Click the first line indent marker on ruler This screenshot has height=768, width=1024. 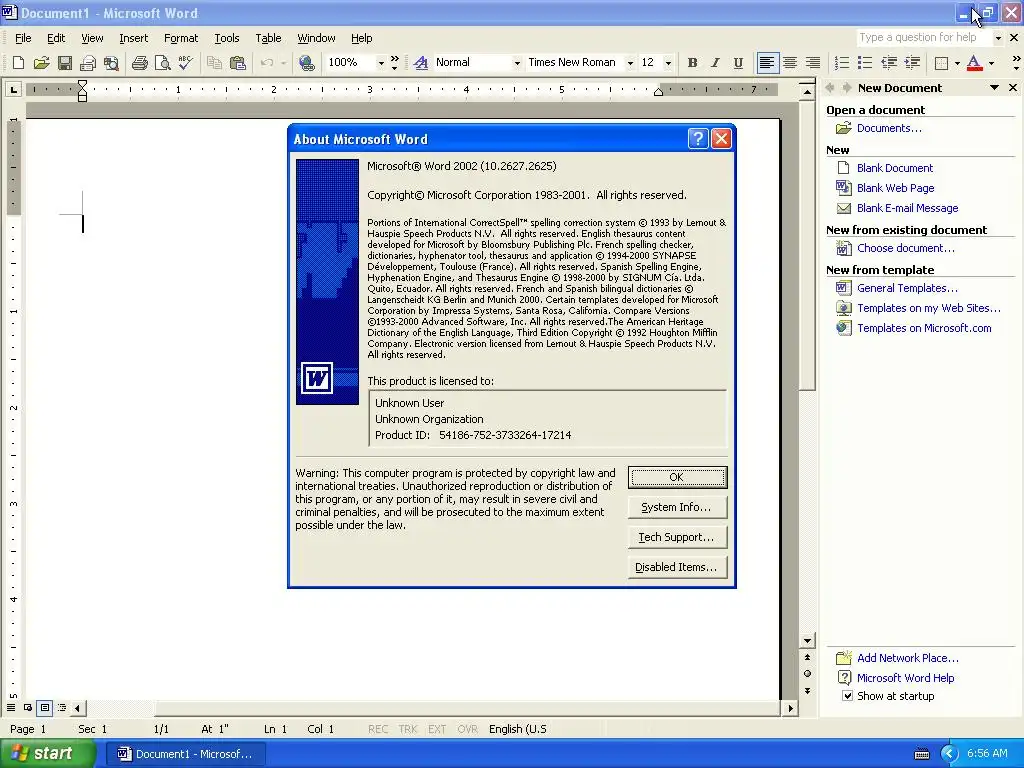click(82, 84)
